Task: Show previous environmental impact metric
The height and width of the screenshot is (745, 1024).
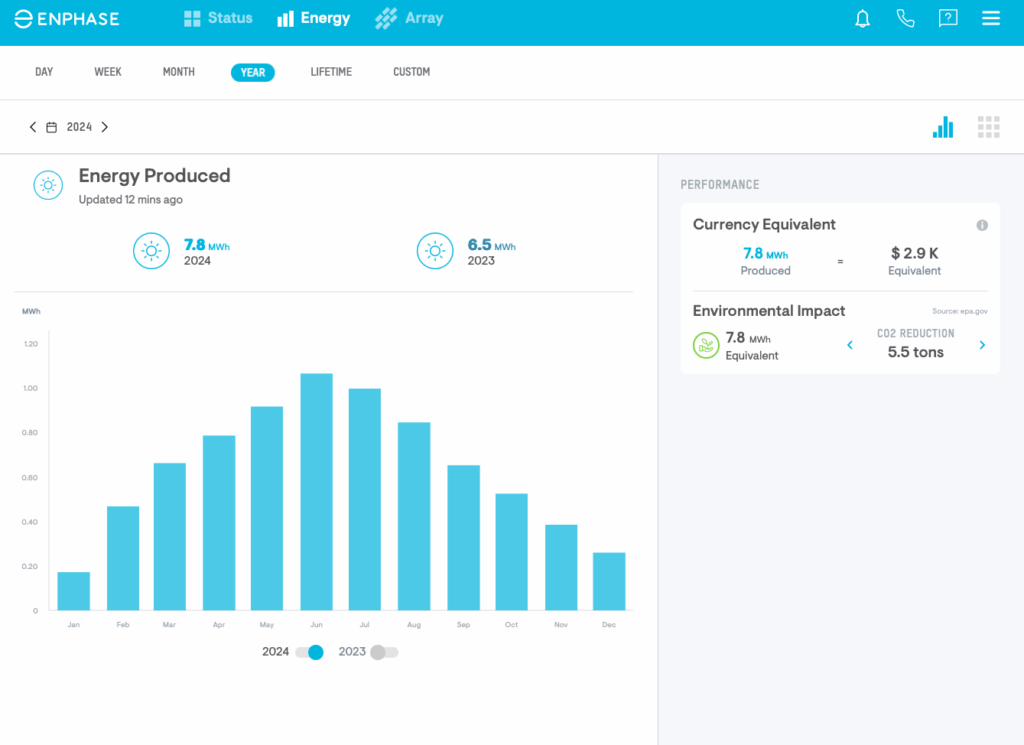Action: (850, 345)
